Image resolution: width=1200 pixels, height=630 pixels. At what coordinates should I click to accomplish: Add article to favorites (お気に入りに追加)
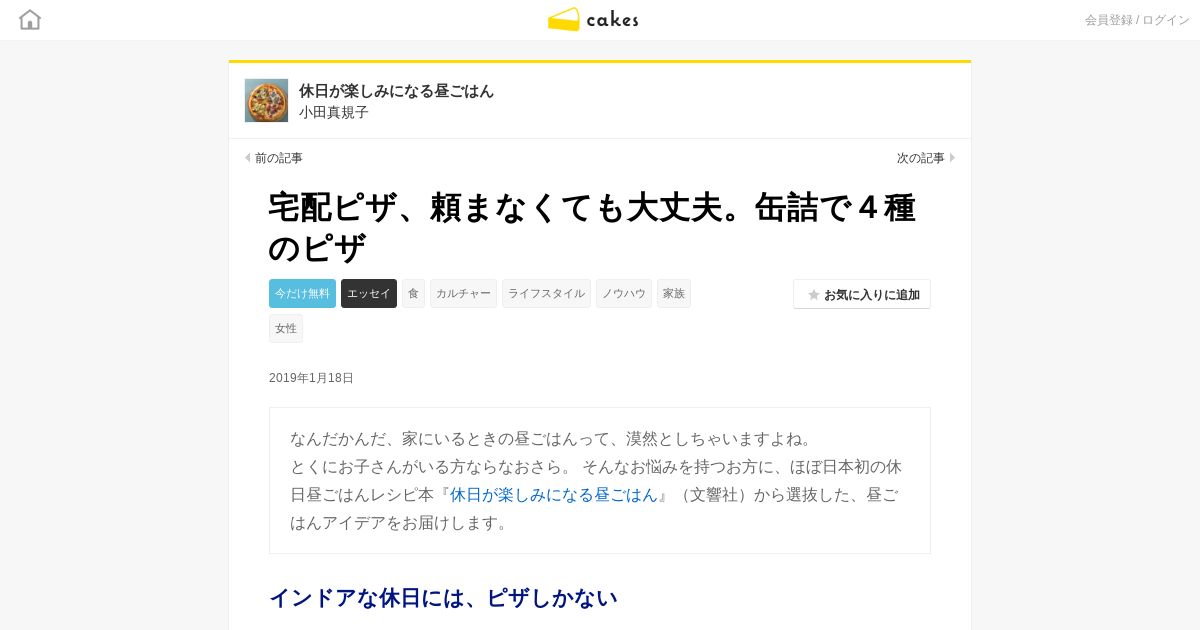[862, 294]
